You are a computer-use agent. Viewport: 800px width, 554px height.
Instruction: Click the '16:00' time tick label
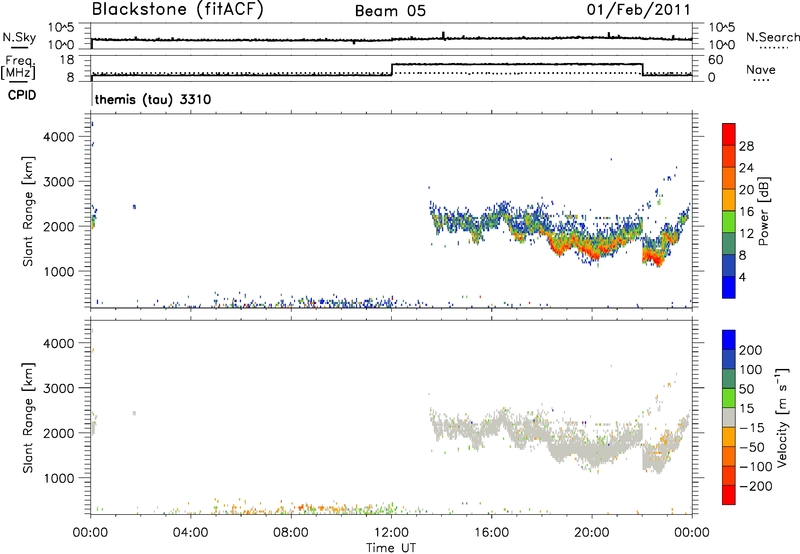[491, 533]
